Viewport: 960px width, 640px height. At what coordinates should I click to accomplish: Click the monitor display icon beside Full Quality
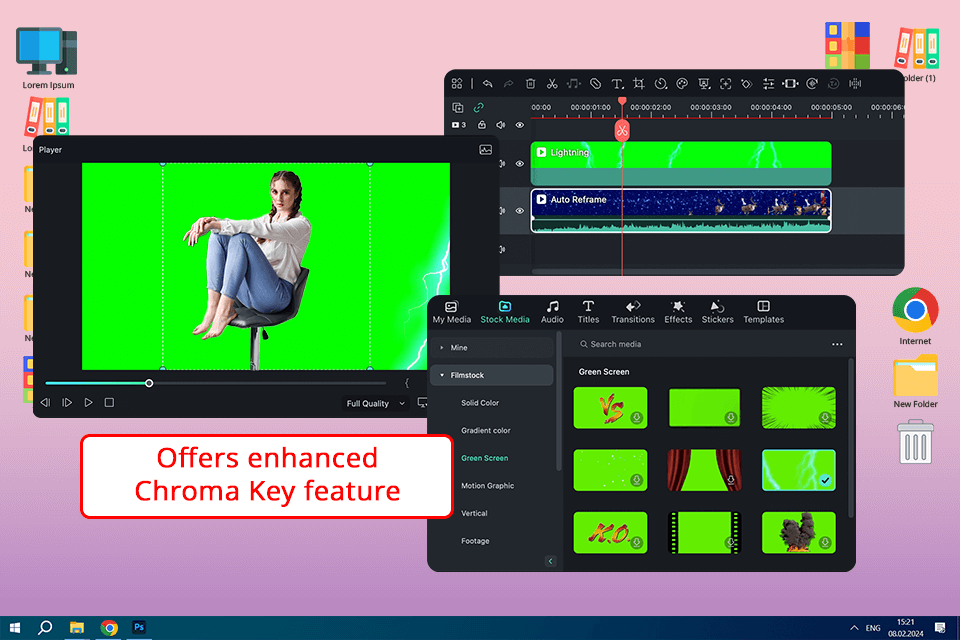pyautogui.click(x=422, y=402)
